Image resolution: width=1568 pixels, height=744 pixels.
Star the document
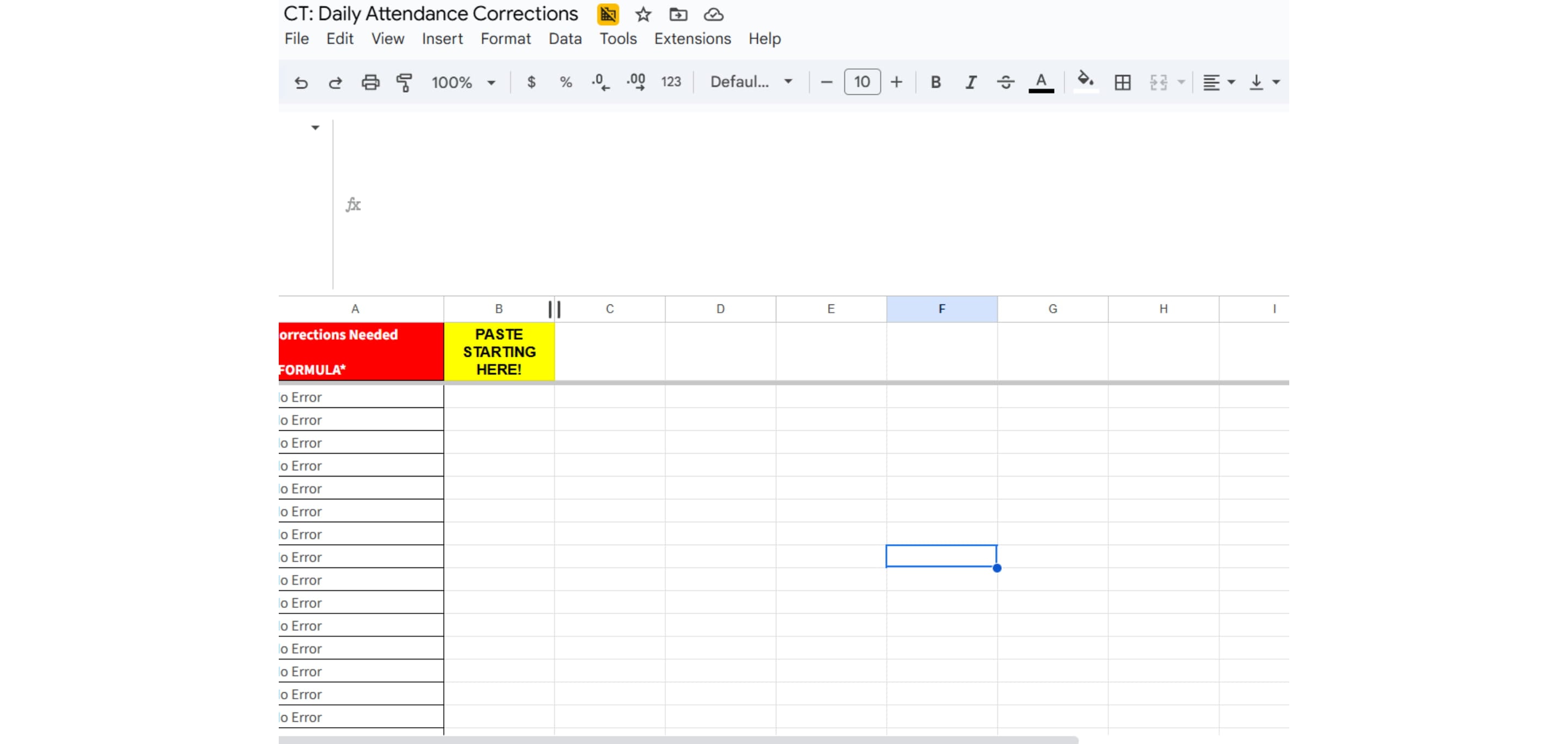pyautogui.click(x=644, y=14)
